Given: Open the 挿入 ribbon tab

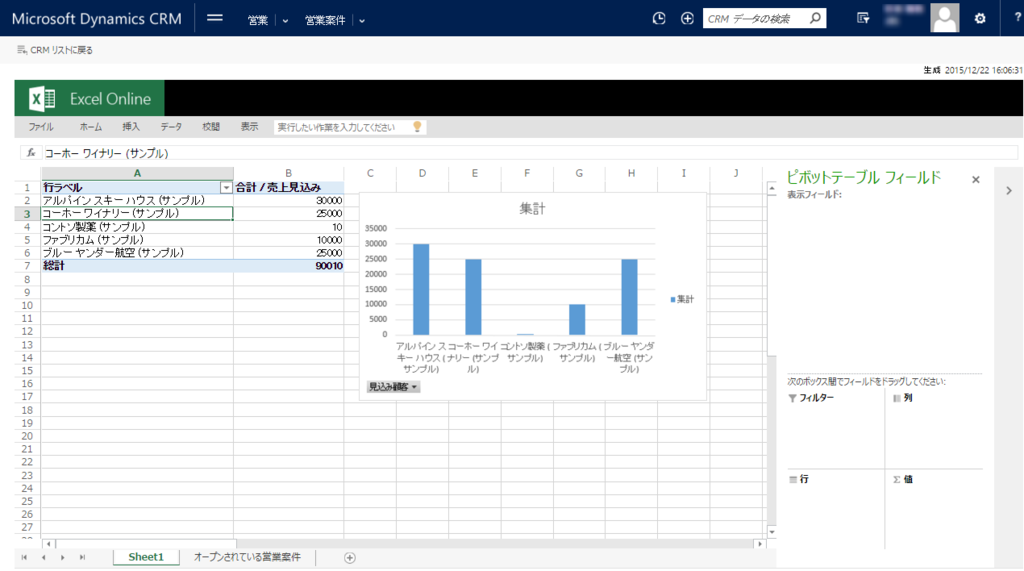Looking at the screenshot, I should pos(131,127).
